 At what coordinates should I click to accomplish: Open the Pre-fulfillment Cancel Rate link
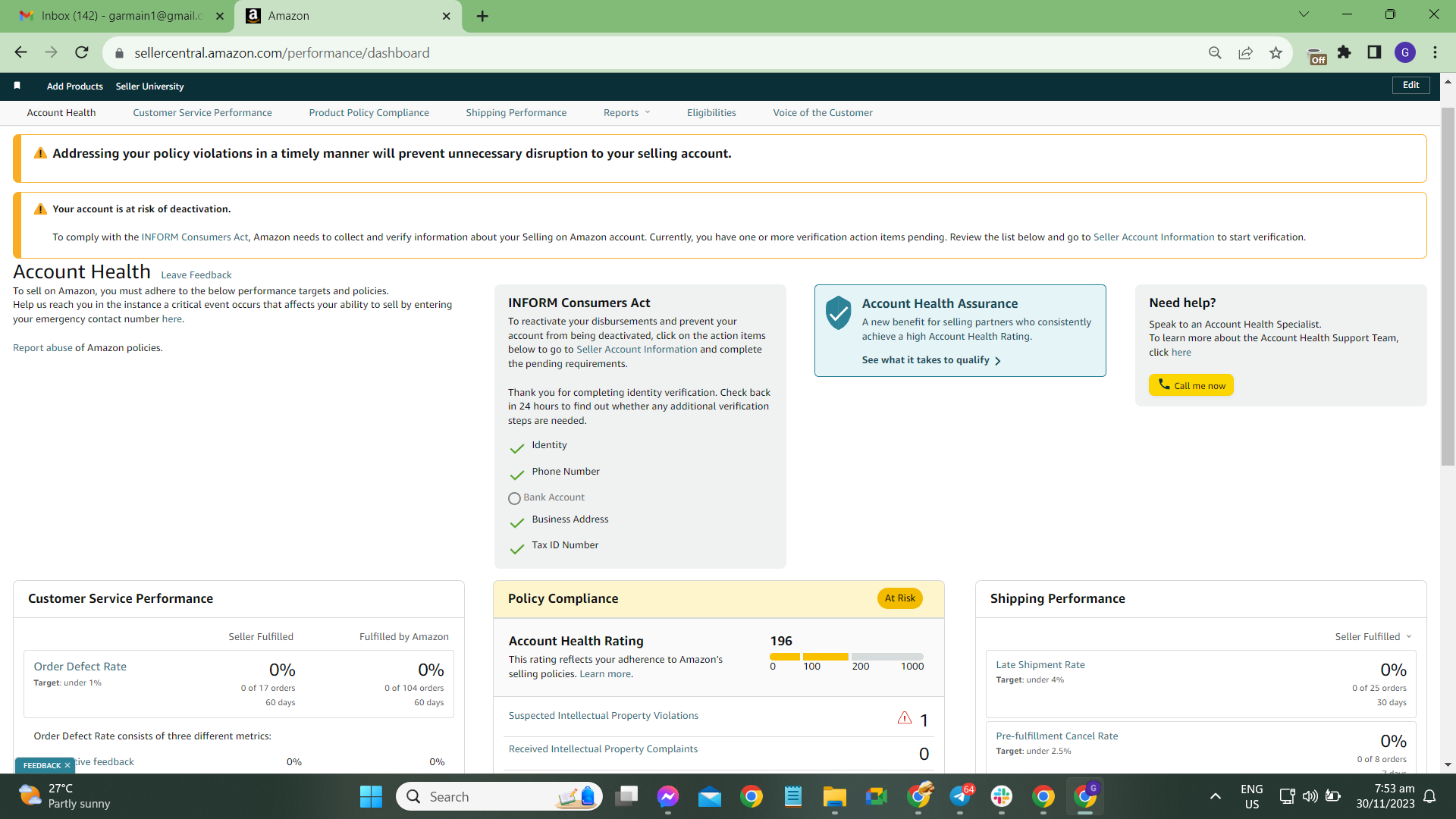tap(1057, 736)
